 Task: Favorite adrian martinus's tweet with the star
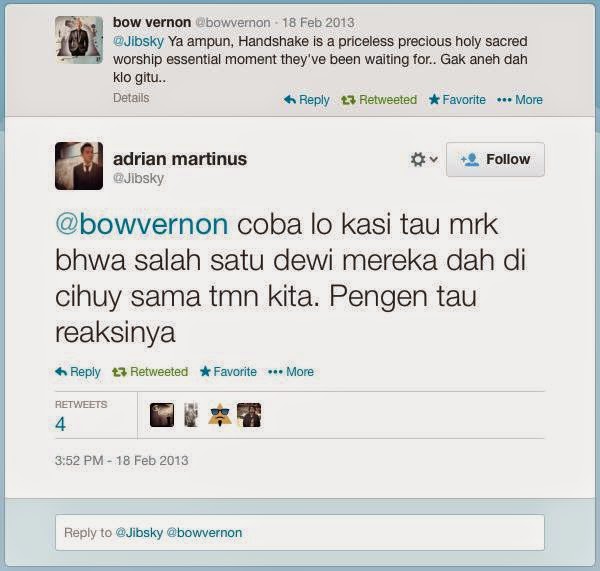coord(205,371)
